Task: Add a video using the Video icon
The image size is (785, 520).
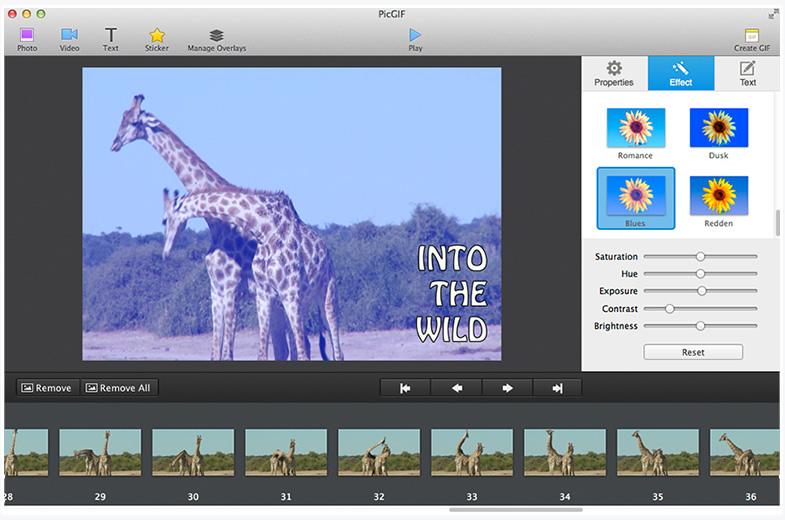Action: coord(69,36)
